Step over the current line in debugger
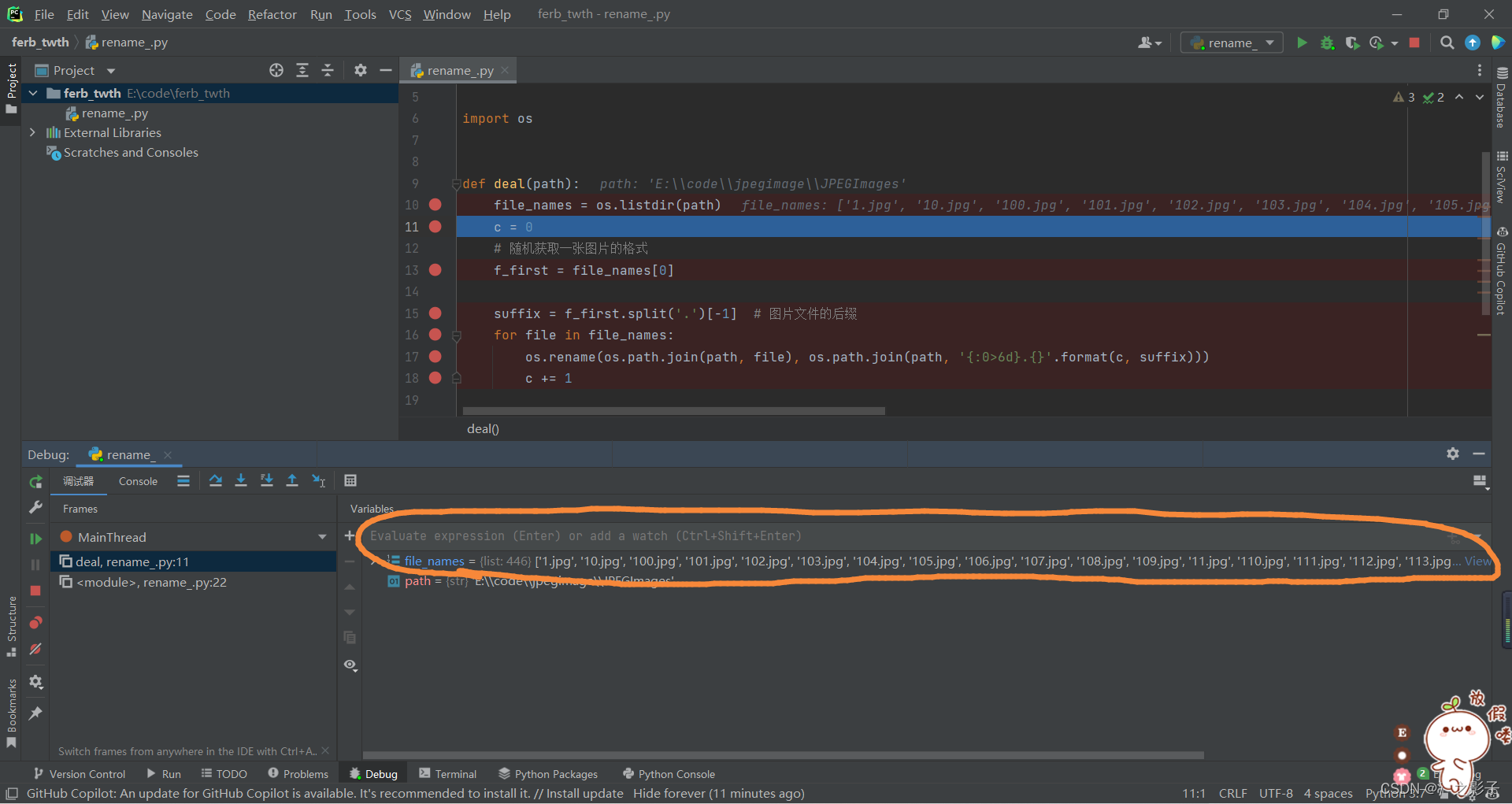 point(215,480)
